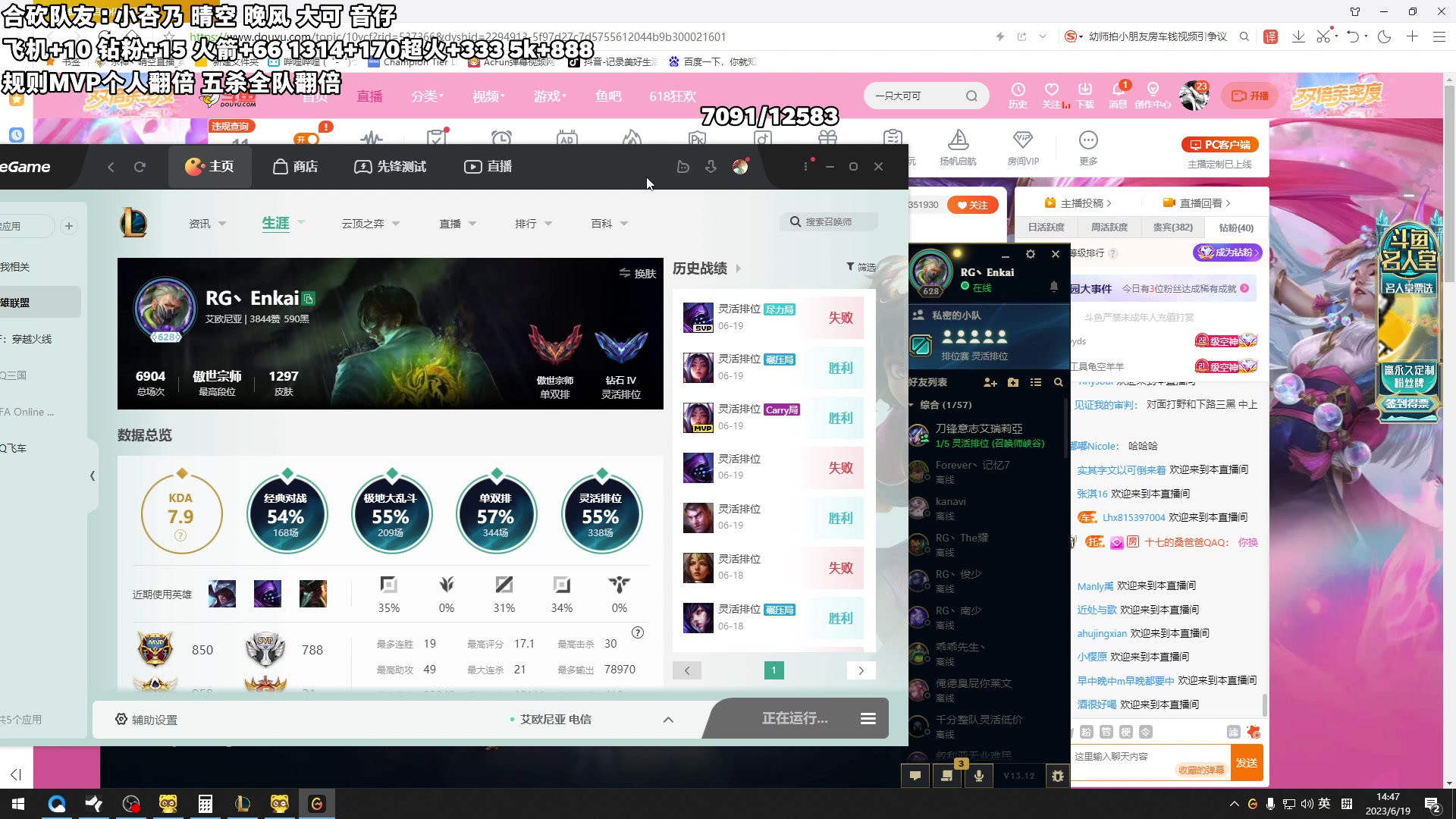This screenshot has height=819, width=1456.
Task: Open the chat icon in League client footer
Action: tap(915, 775)
